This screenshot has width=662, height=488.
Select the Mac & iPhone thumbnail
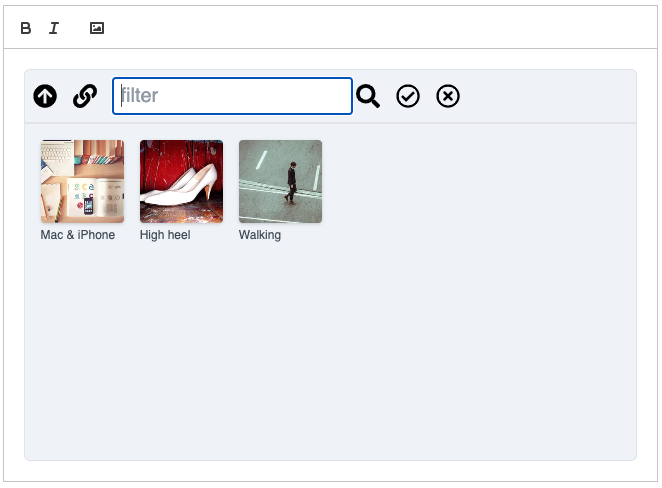pos(82,182)
